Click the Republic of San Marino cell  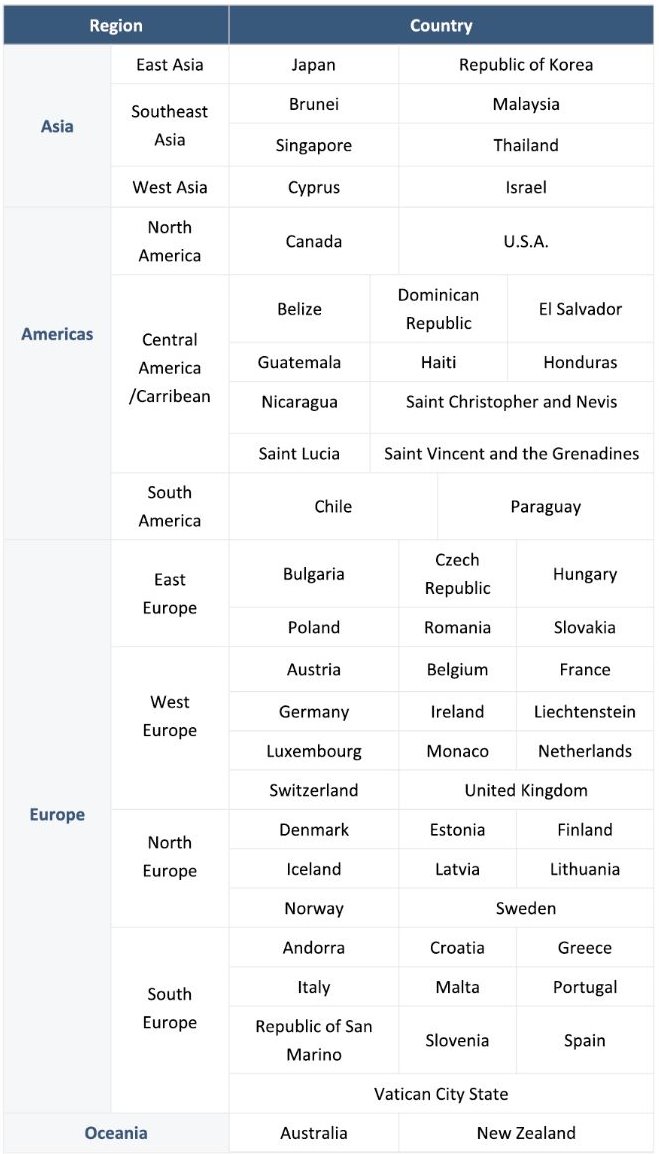pyautogui.click(x=314, y=1040)
